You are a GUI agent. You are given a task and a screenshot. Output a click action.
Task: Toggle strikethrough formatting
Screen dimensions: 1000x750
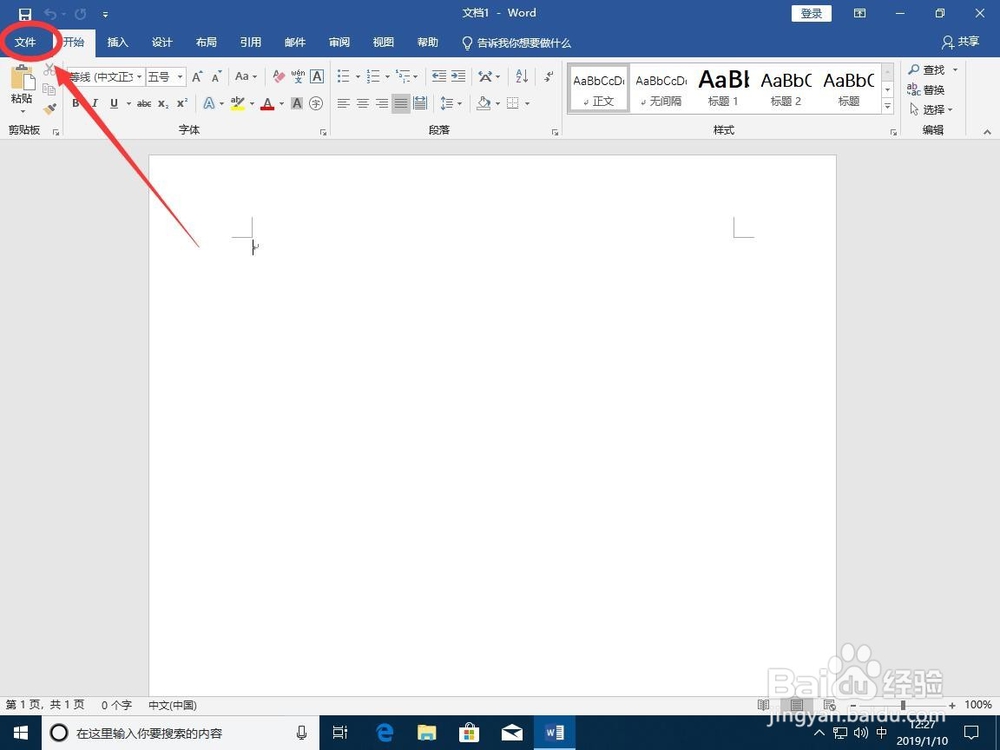click(144, 103)
